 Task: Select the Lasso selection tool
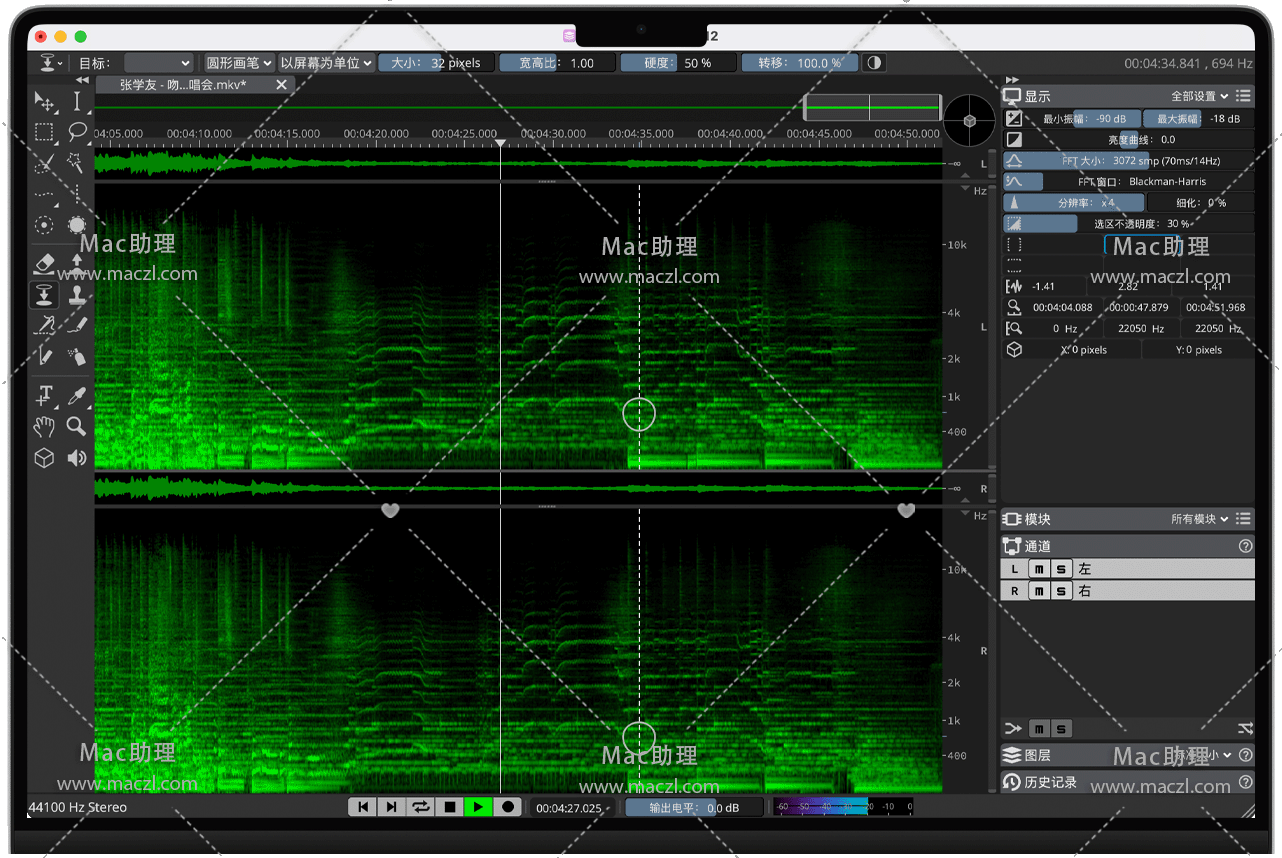click(77, 132)
